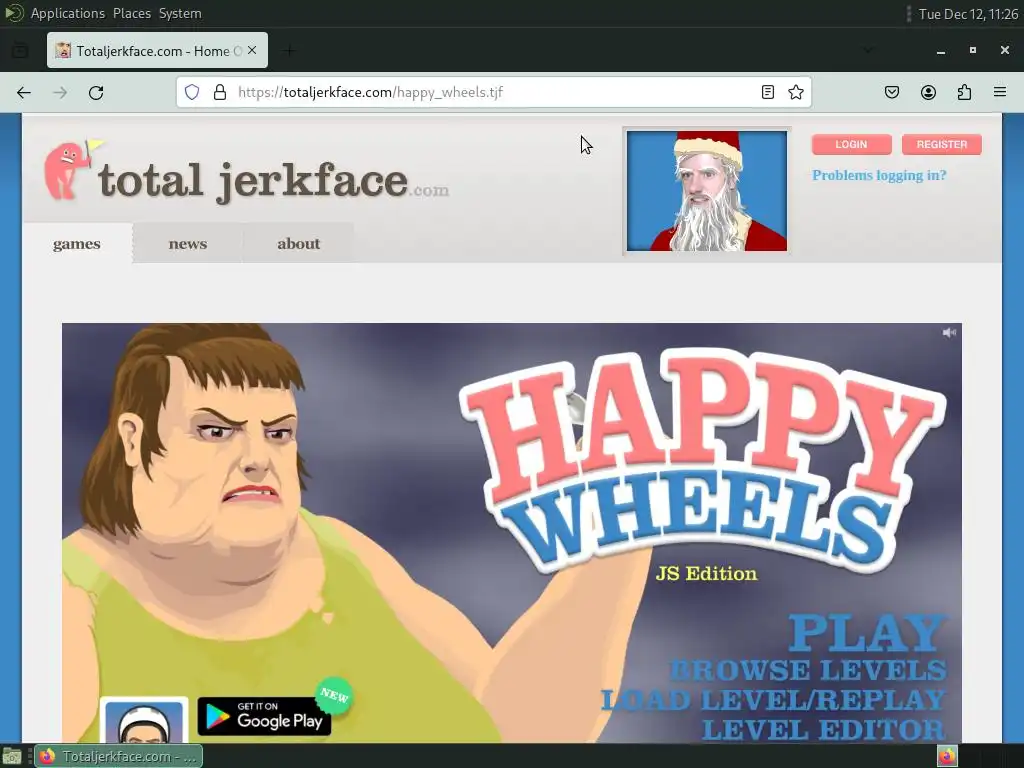Click the URL address bar field
This screenshot has width=1024, height=768.
[x=494, y=92]
